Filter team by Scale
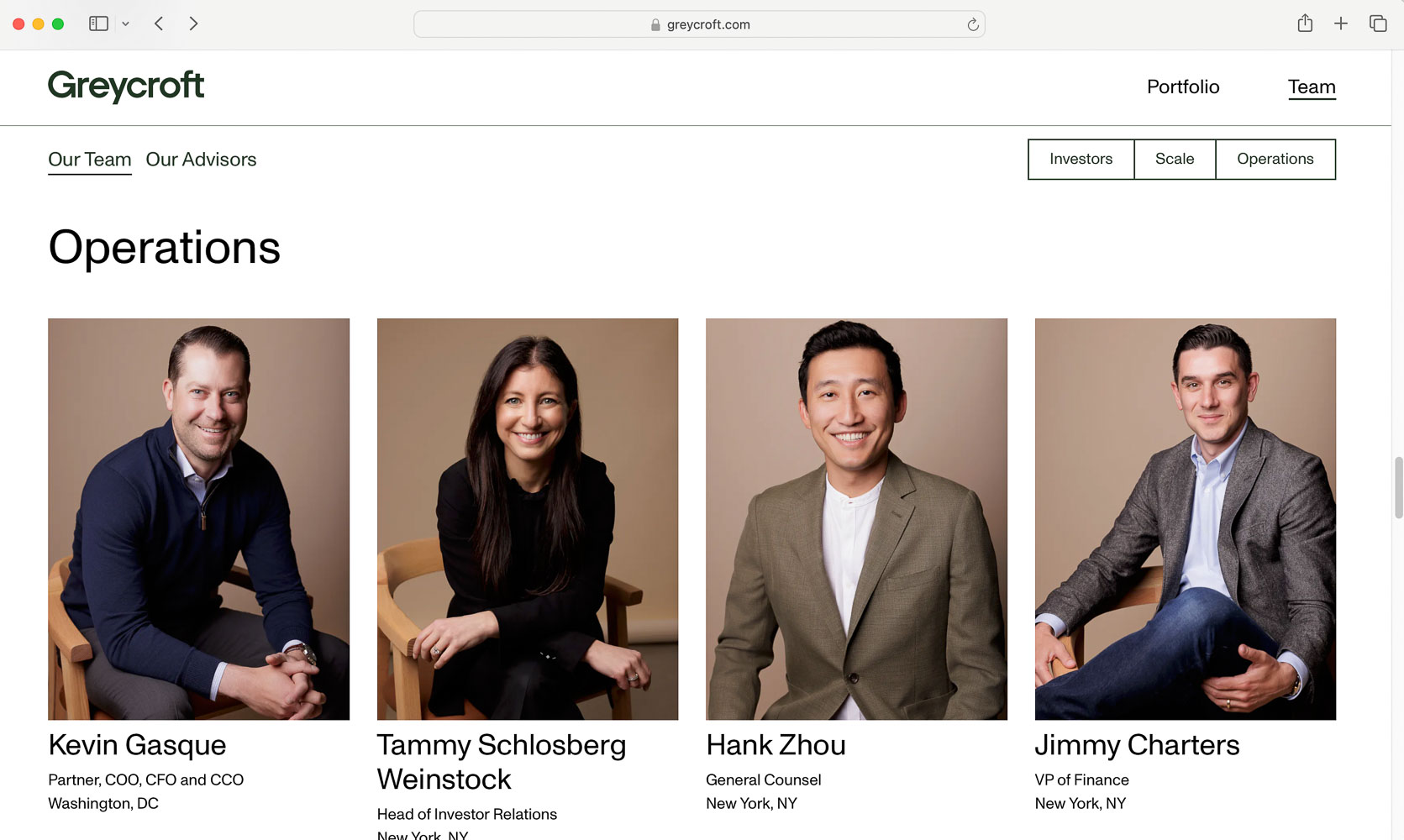Viewport: 1404px width, 840px height. click(x=1174, y=159)
